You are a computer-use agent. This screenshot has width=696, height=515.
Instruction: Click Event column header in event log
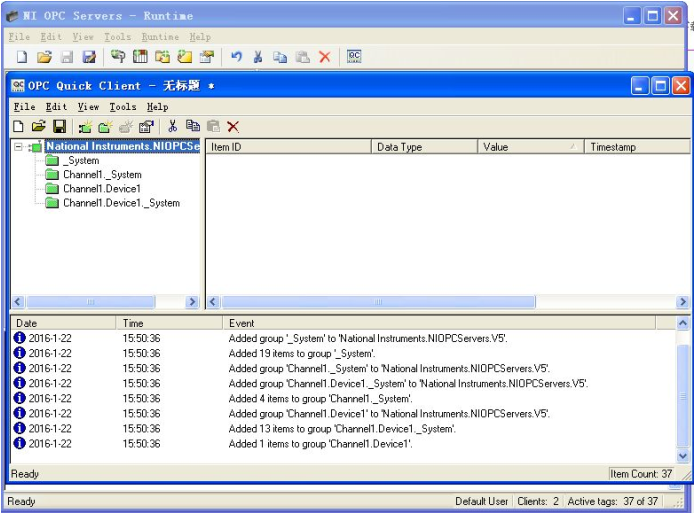coord(439,323)
